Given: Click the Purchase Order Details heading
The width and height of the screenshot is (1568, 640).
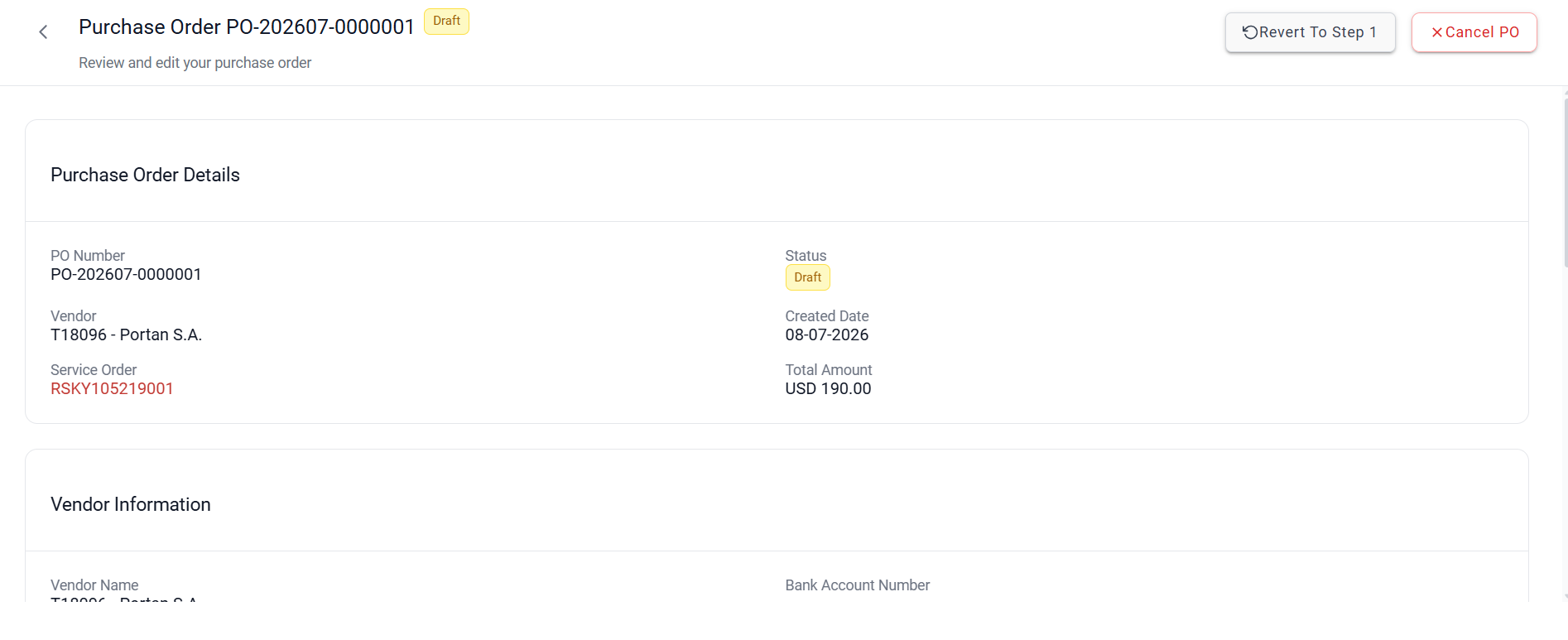Looking at the screenshot, I should click(145, 175).
